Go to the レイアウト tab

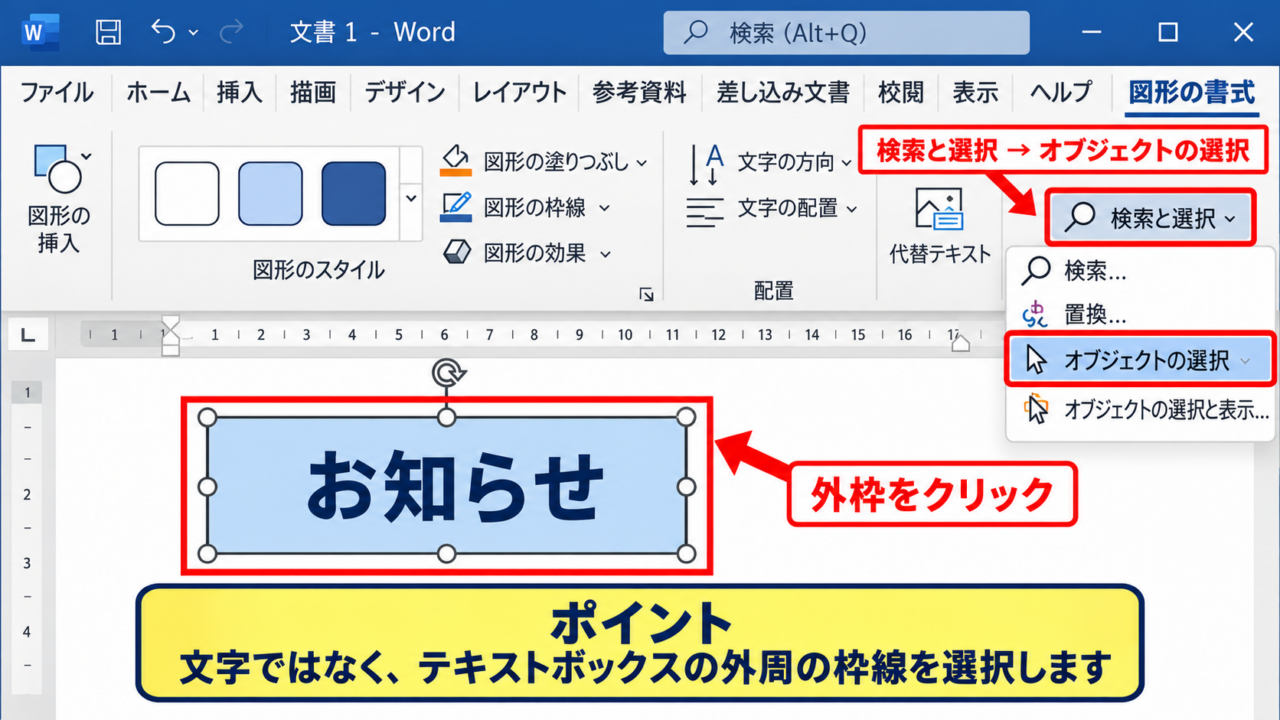(x=519, y=93)
